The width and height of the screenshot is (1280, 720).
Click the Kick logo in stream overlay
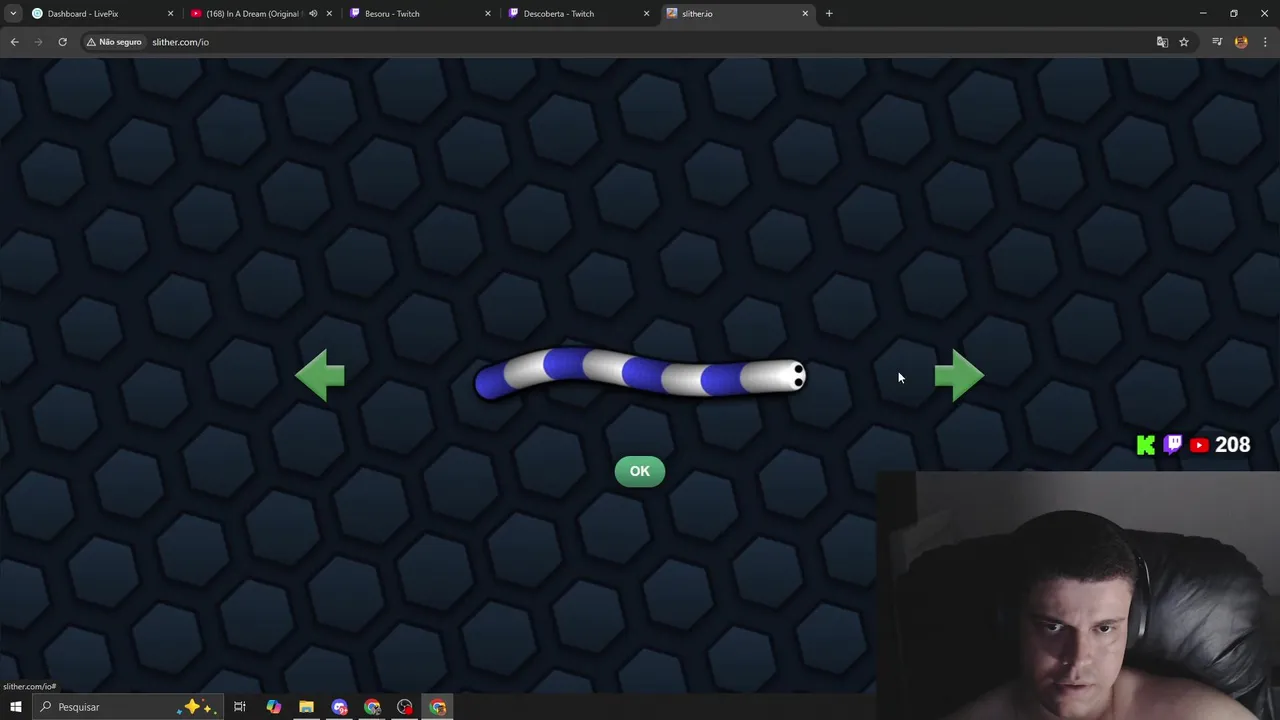pyautogui.click(x=1146, y=445)
